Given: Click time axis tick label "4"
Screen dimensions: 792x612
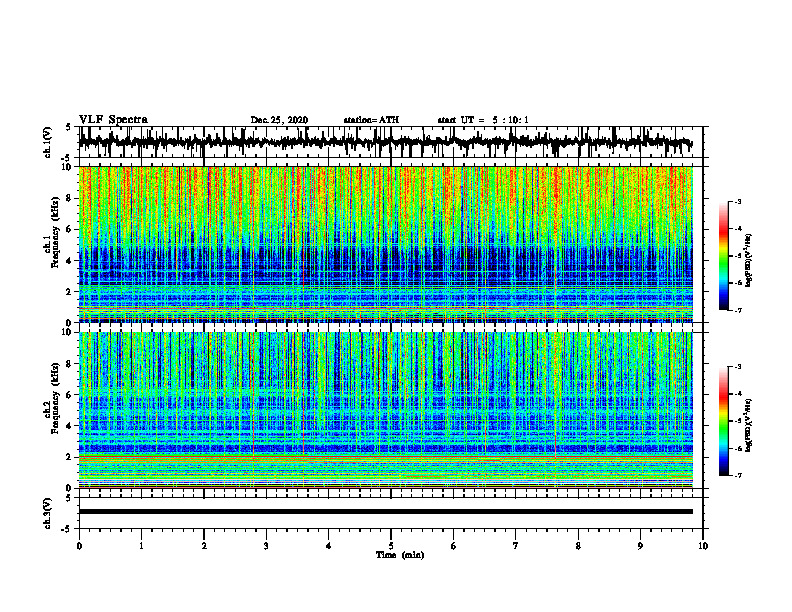Looking at the screenshot, I should (329, 546).
